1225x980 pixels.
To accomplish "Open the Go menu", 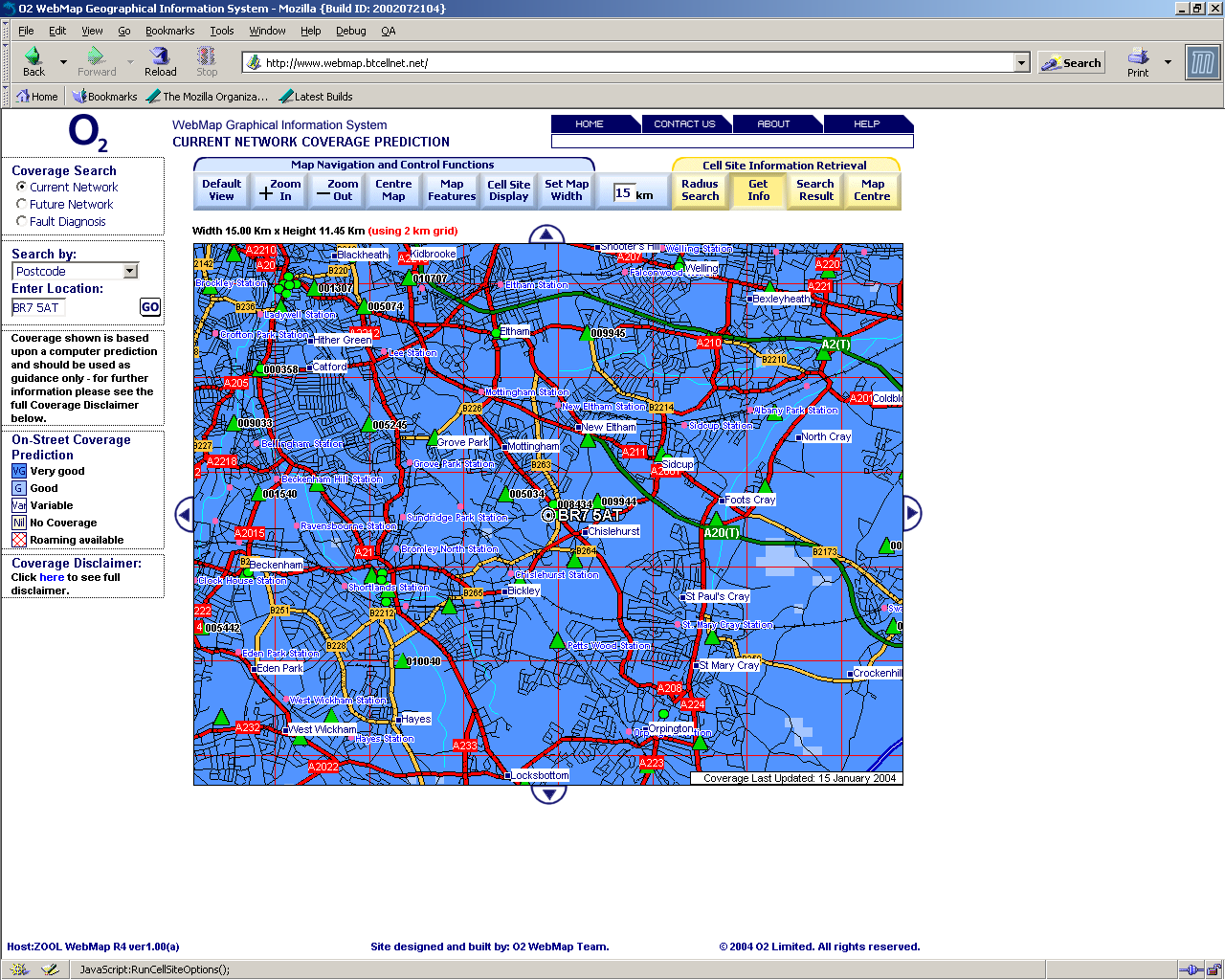I will [124, 31].
